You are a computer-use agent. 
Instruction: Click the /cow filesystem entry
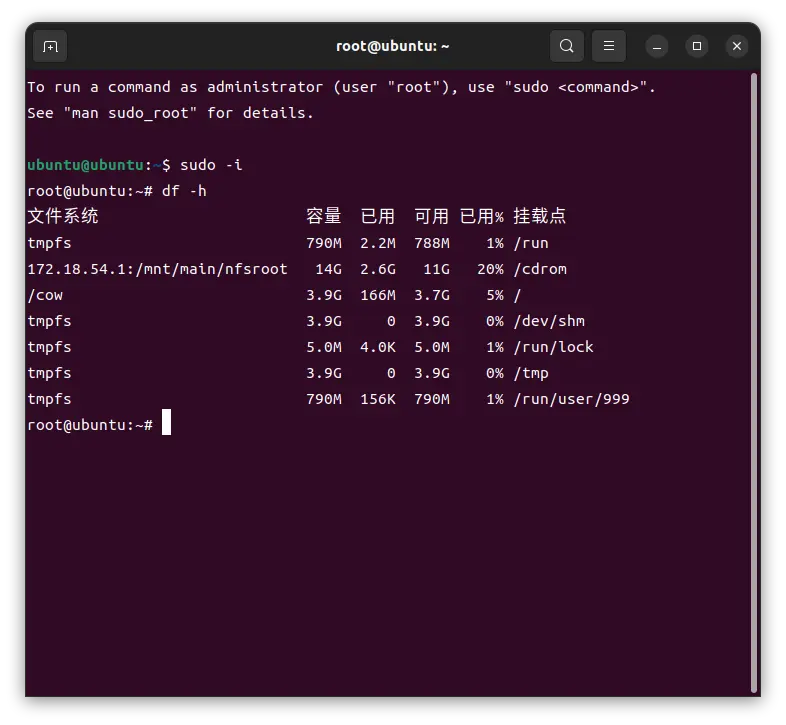point(45,295)
